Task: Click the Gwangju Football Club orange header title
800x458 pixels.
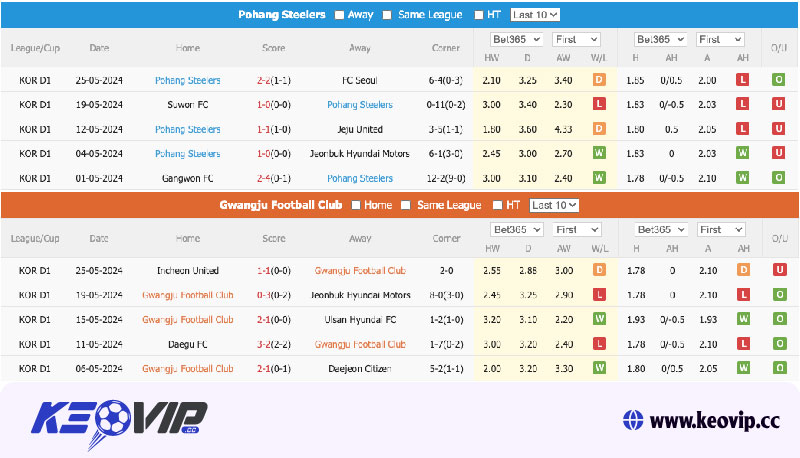Action: click(281, 205)
